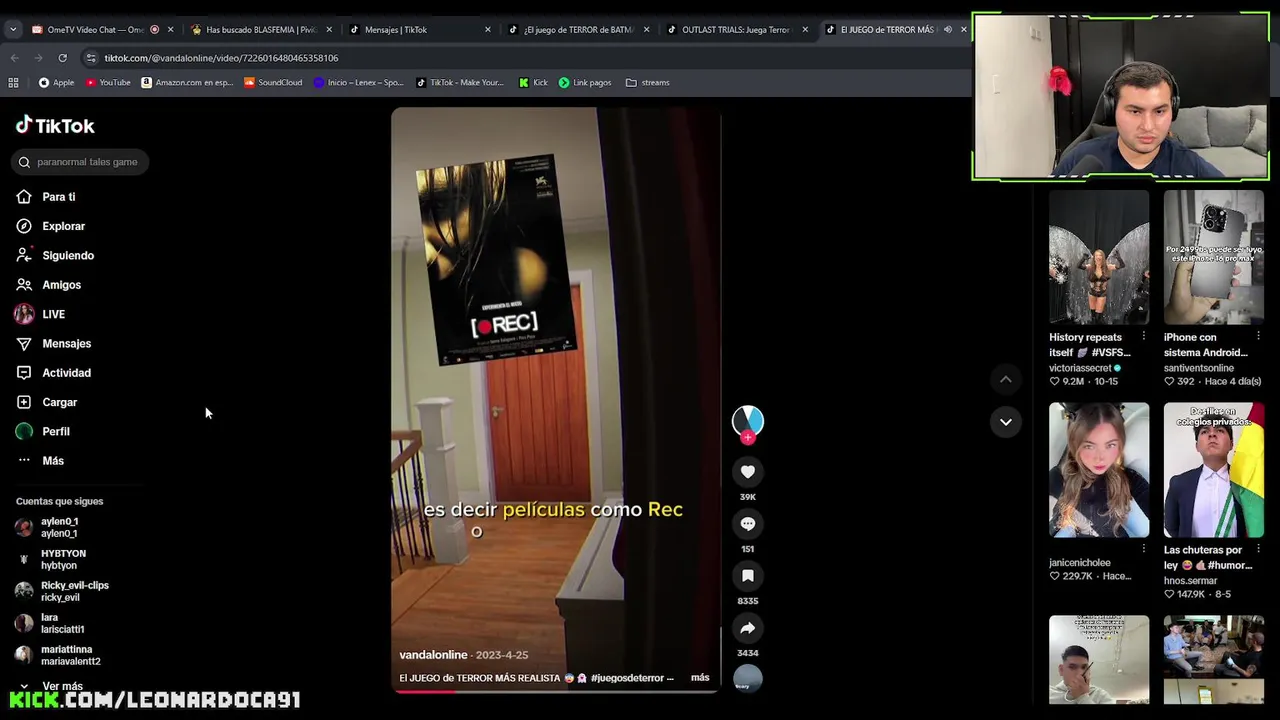The width and height of the screenshot is (1280, 720).
Task: Click the tiktok.com address bar URL
Action: click(x=221, y=58)
